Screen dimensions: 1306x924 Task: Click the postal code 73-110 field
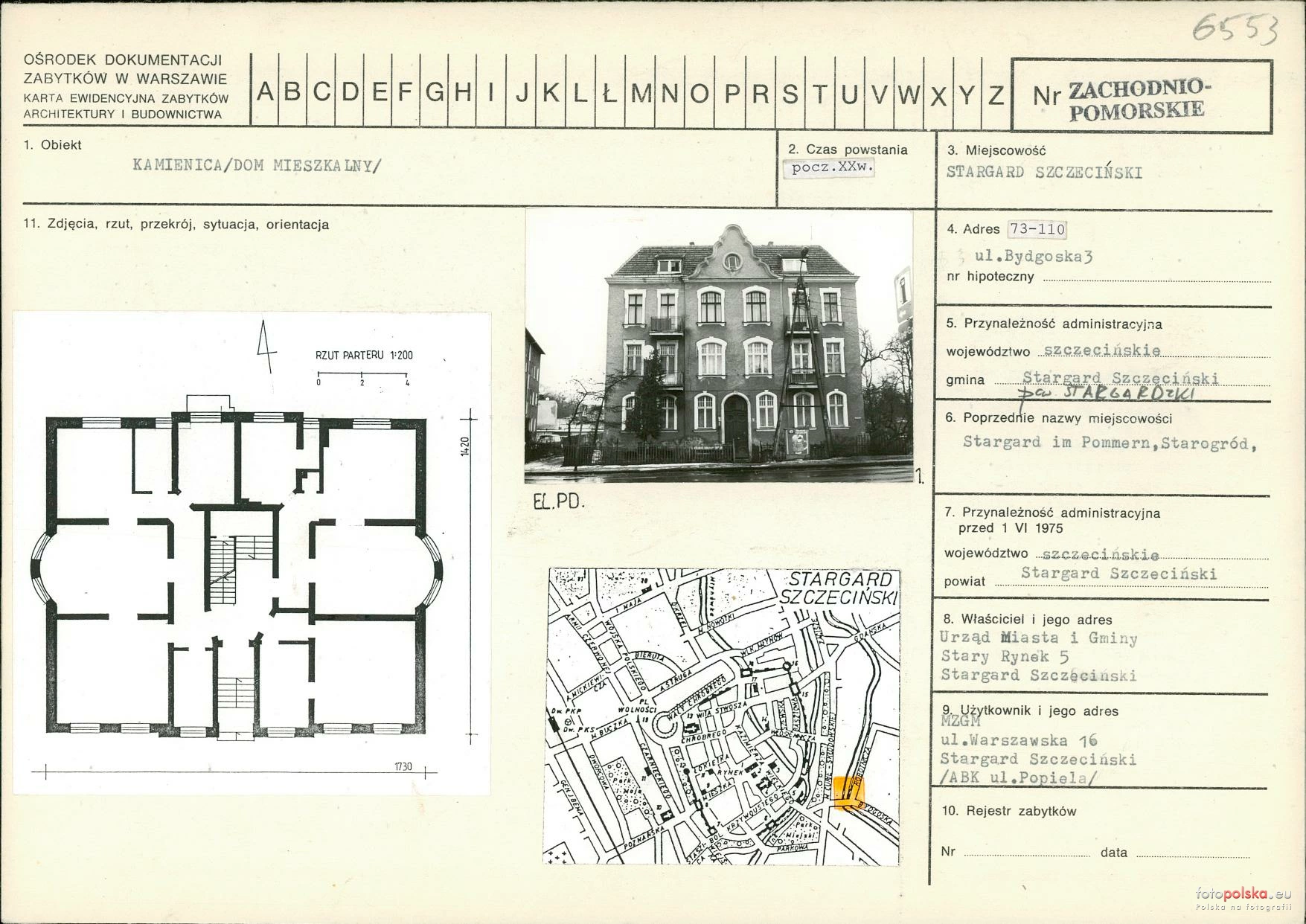1037,229
